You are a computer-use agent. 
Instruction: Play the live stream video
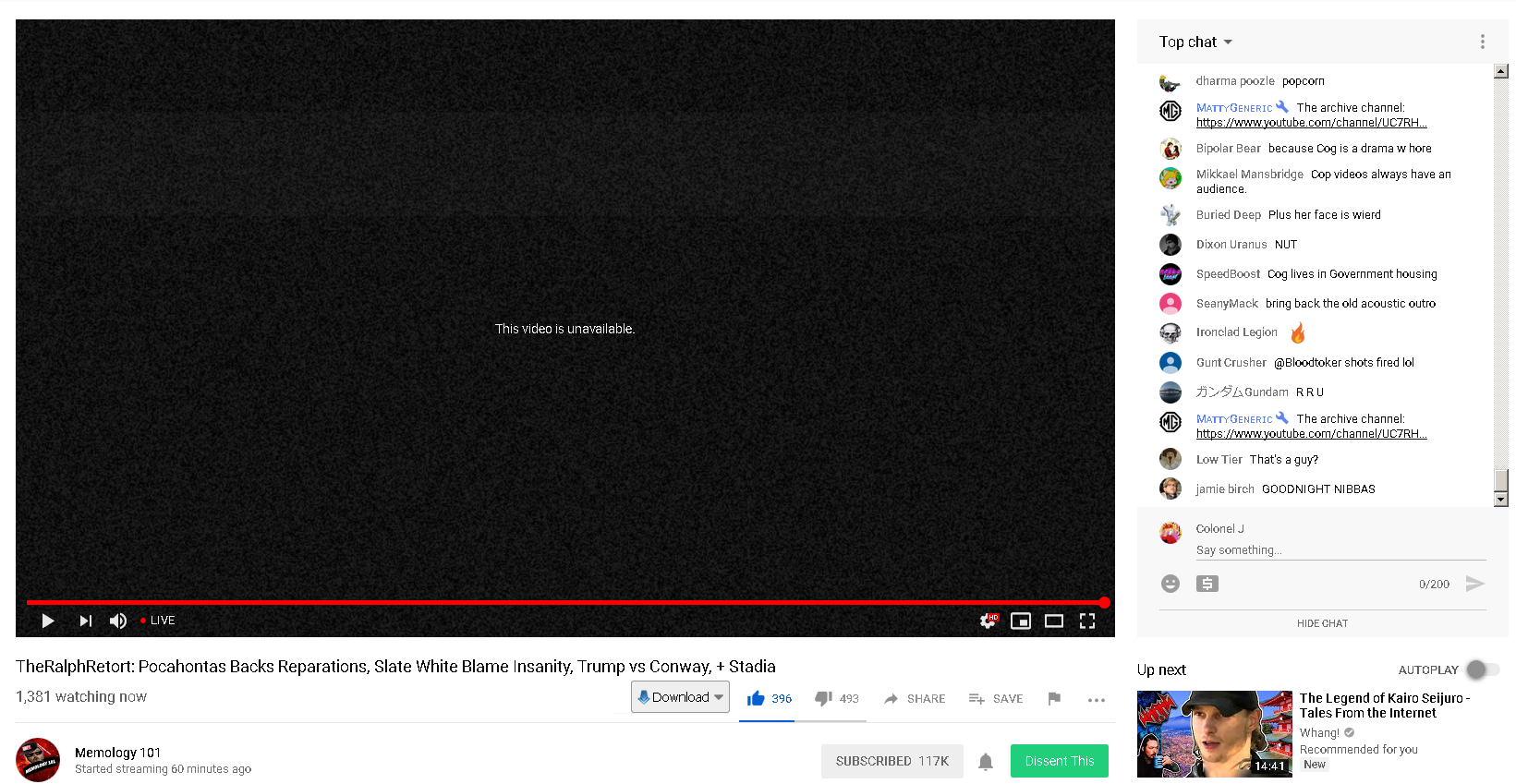(x=48, y=621)
